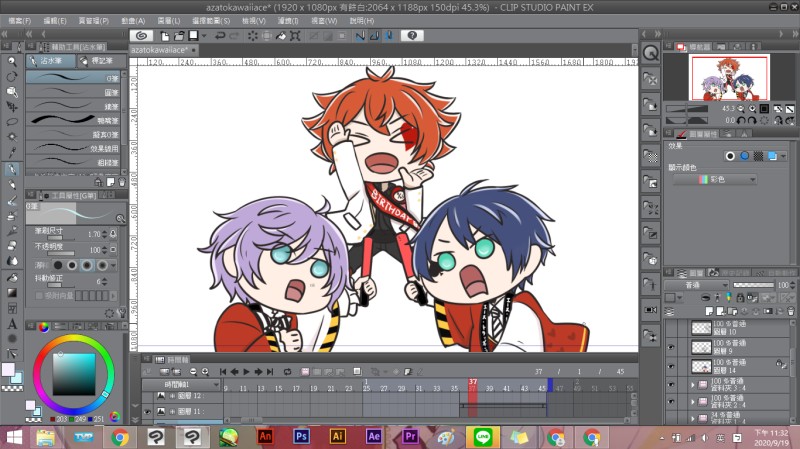This screenshot has height=449, width=800.
Task: Zoom out on the timeline
Action: click(x=193, y=372)
